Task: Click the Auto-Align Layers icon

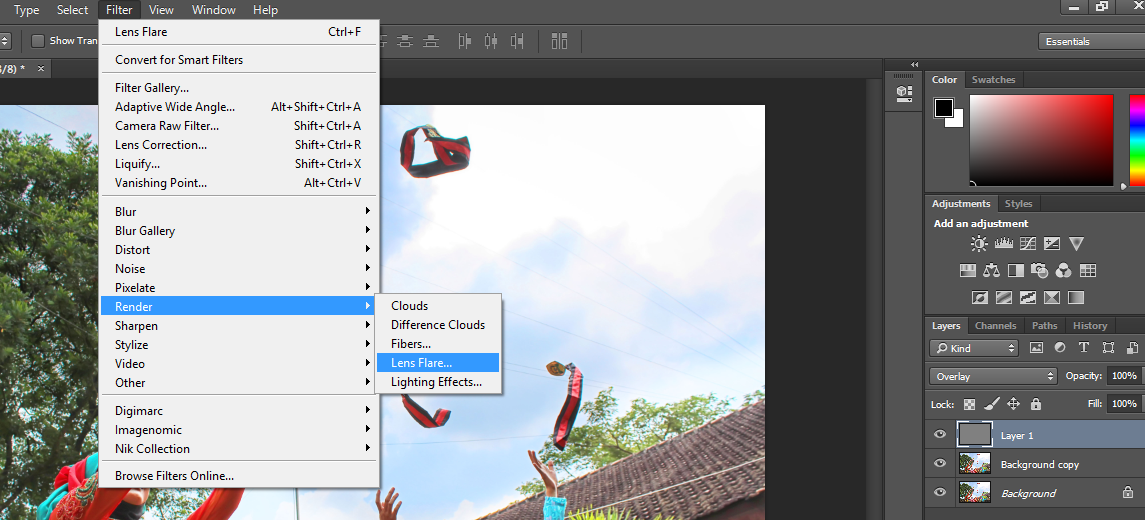Action: pyautogui.click(x=559, y=42)
